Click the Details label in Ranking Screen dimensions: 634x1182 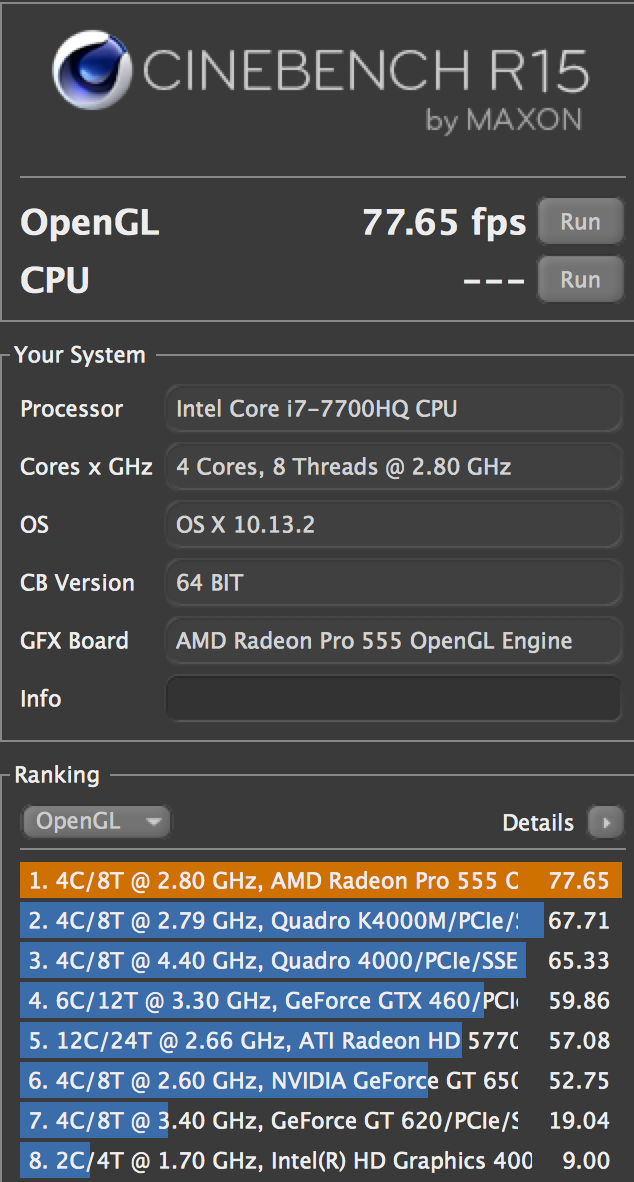538,823
